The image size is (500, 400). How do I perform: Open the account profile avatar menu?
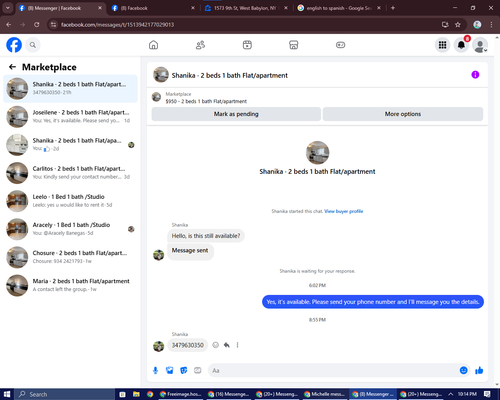click(480, 45)
